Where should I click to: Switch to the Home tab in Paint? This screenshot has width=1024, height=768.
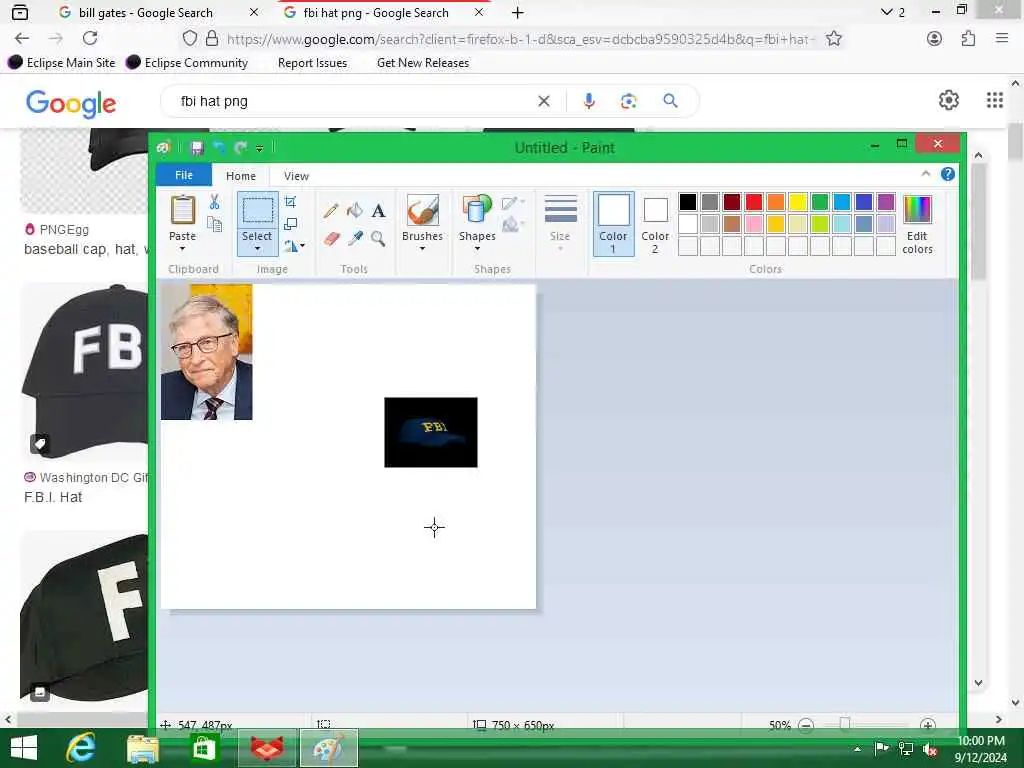point(240,176)
